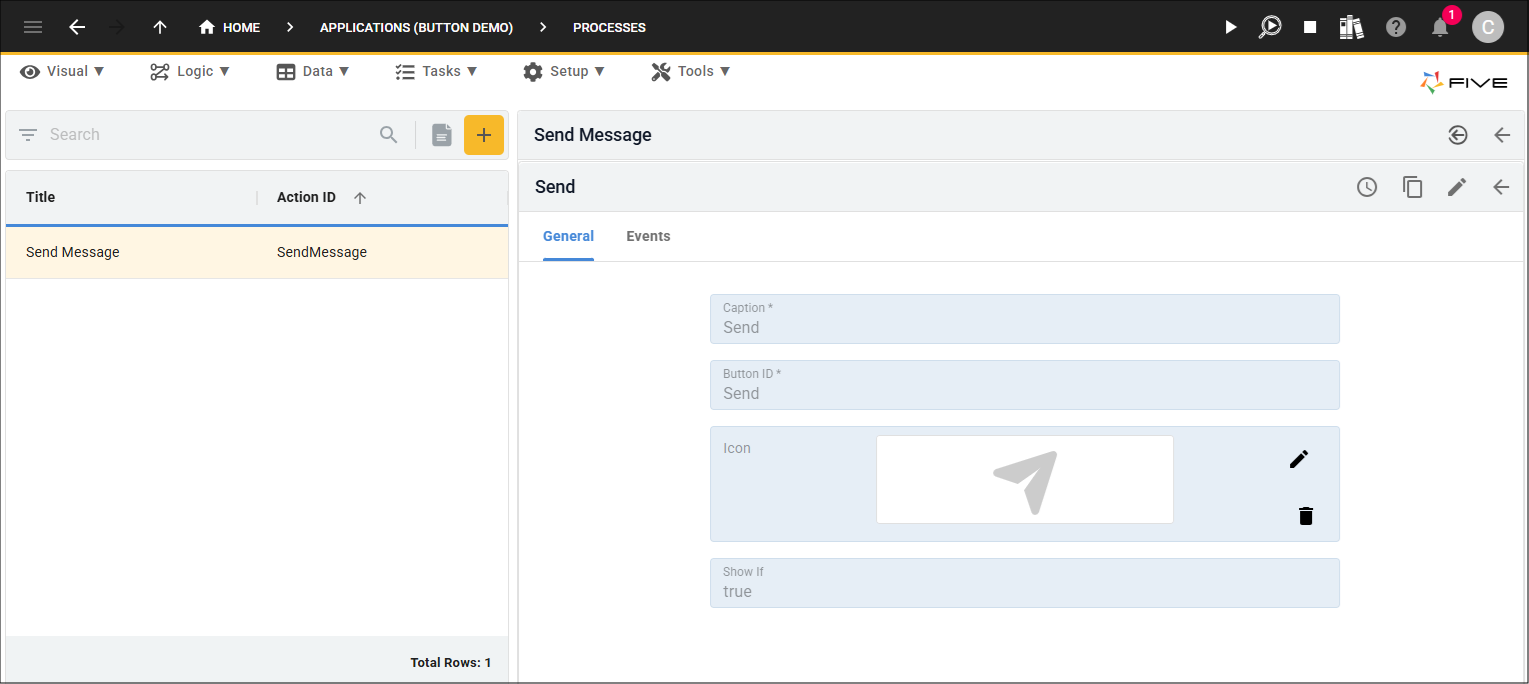Click the circled back-arrow icon in Send Message header
This screenshot has height=684, width=1529.
point(1458,135)
